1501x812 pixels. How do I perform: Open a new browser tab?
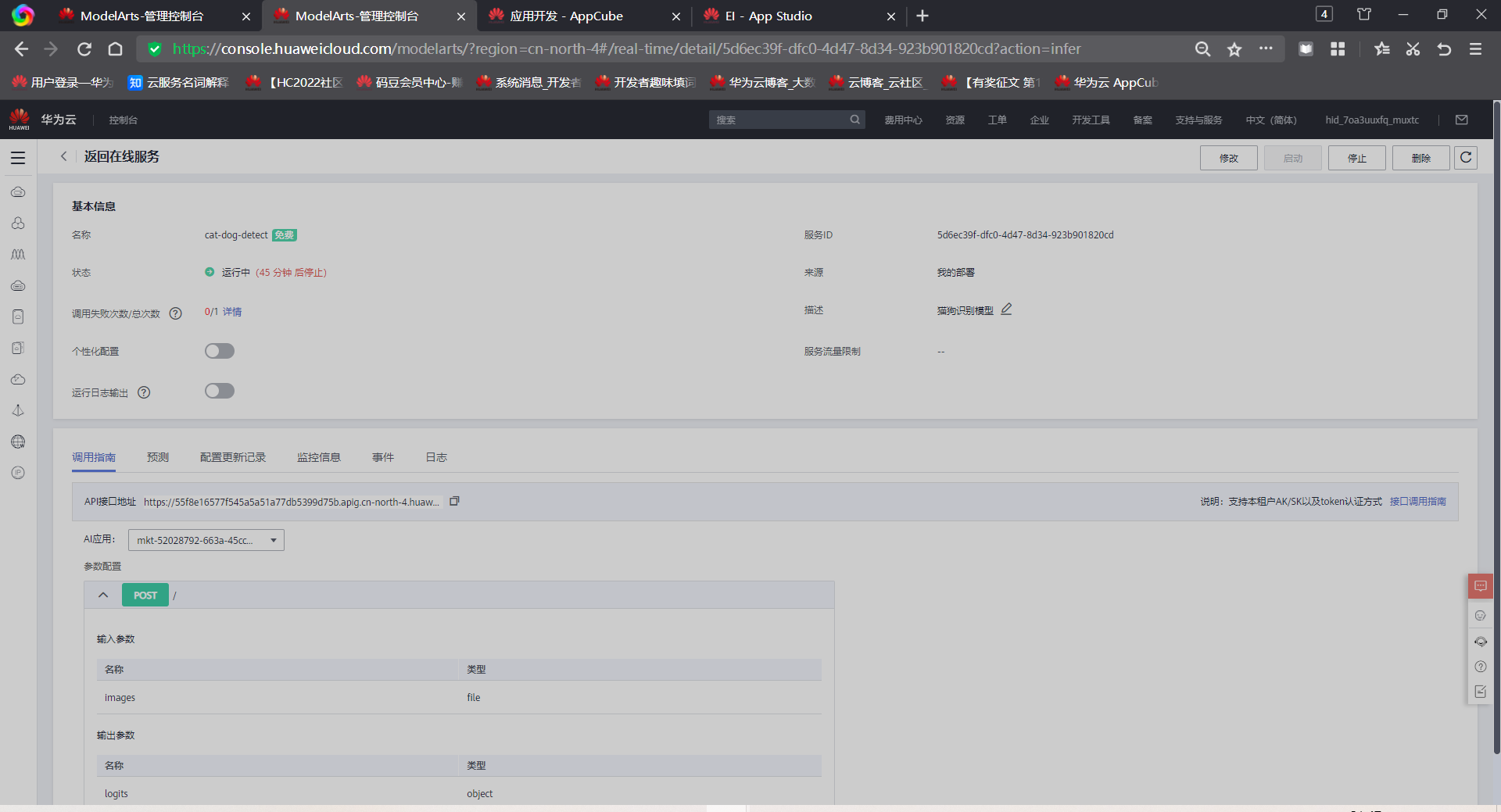[922, 16]
